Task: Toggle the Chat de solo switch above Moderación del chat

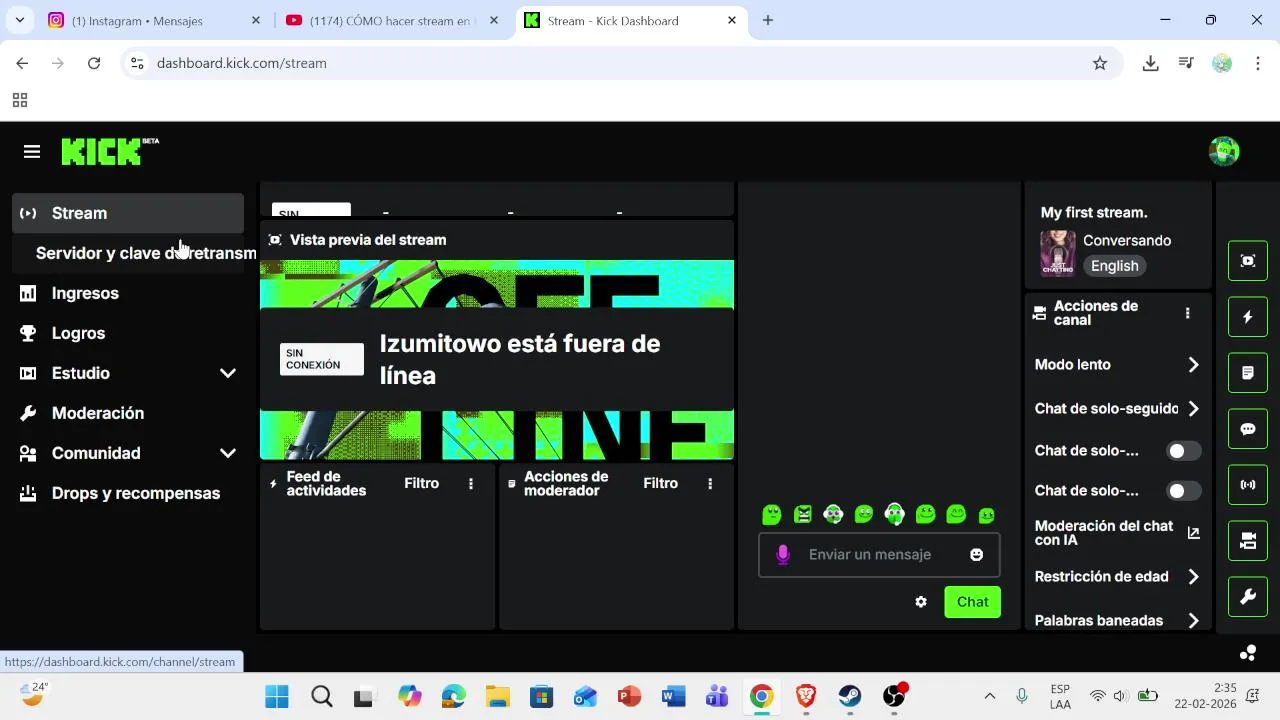Action: click(1184, 491)
